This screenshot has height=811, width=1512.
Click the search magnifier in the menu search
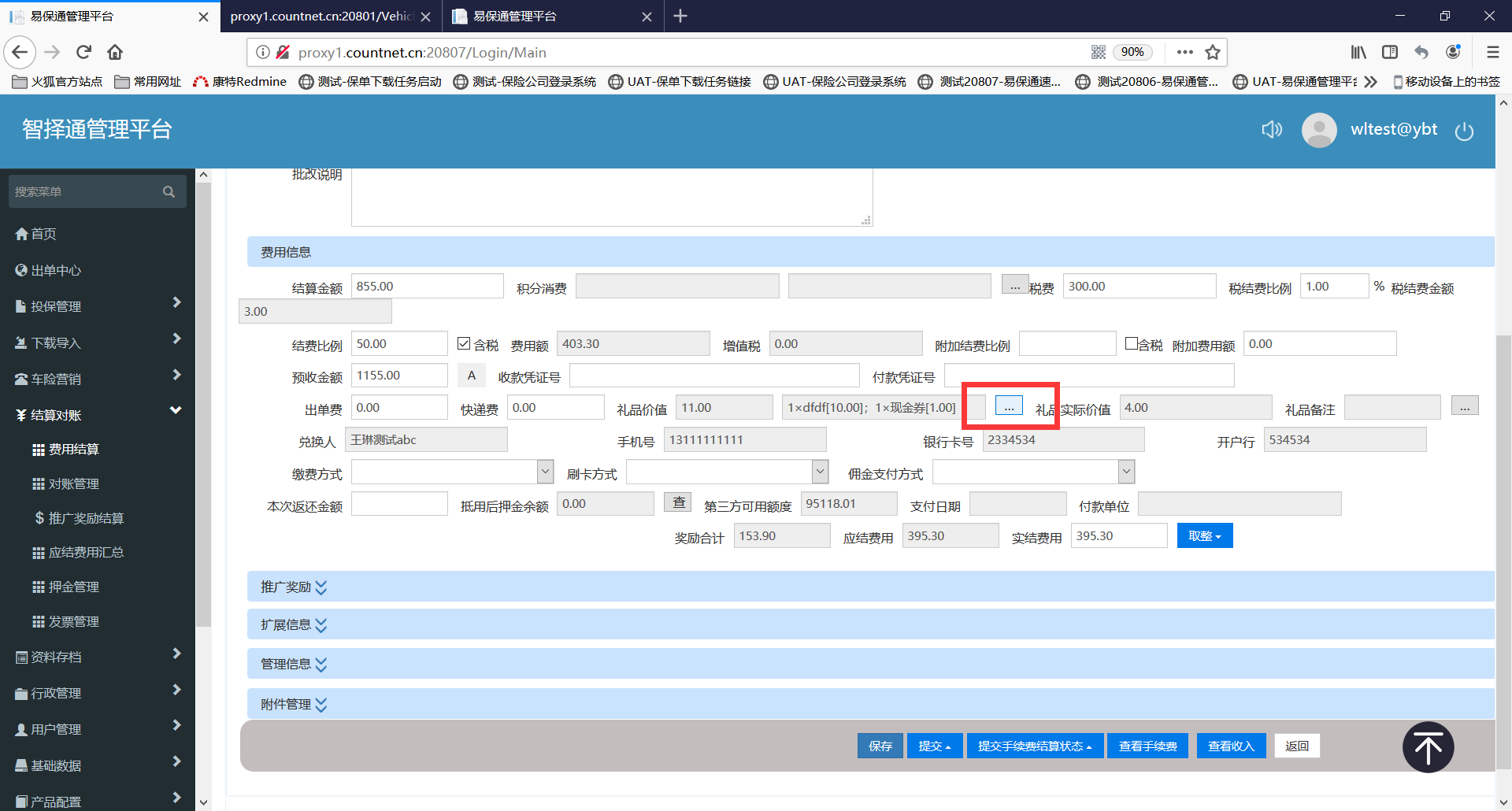169,192
